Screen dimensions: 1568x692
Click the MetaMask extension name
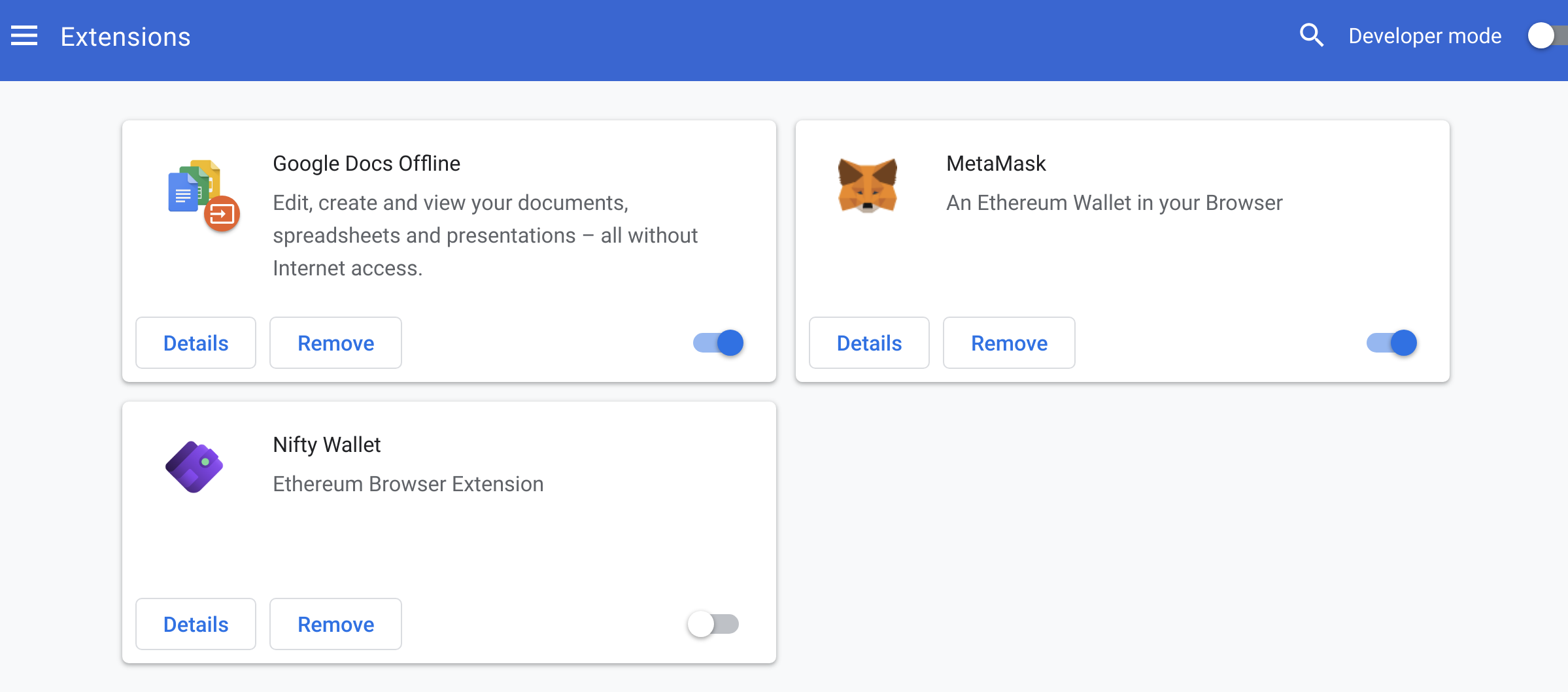click(996, 164)
